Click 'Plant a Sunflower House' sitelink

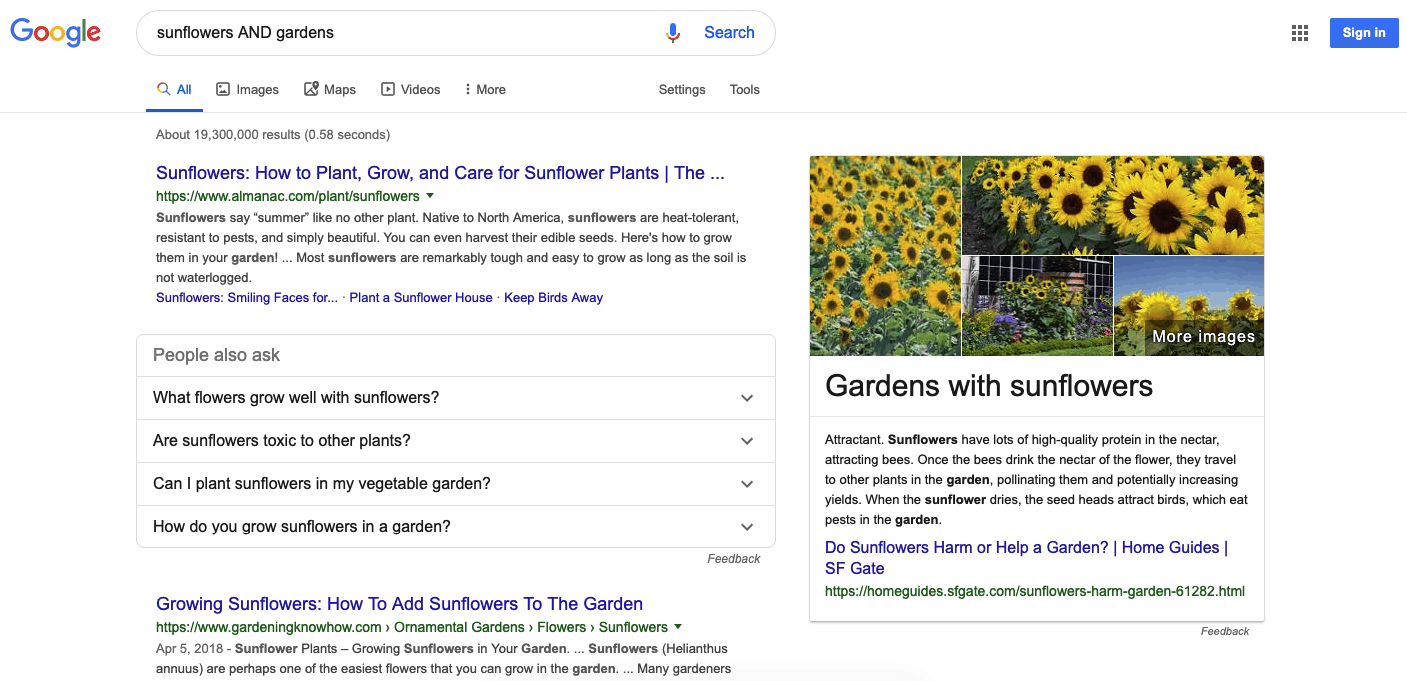pyautogui.click(x=420, y=297)
